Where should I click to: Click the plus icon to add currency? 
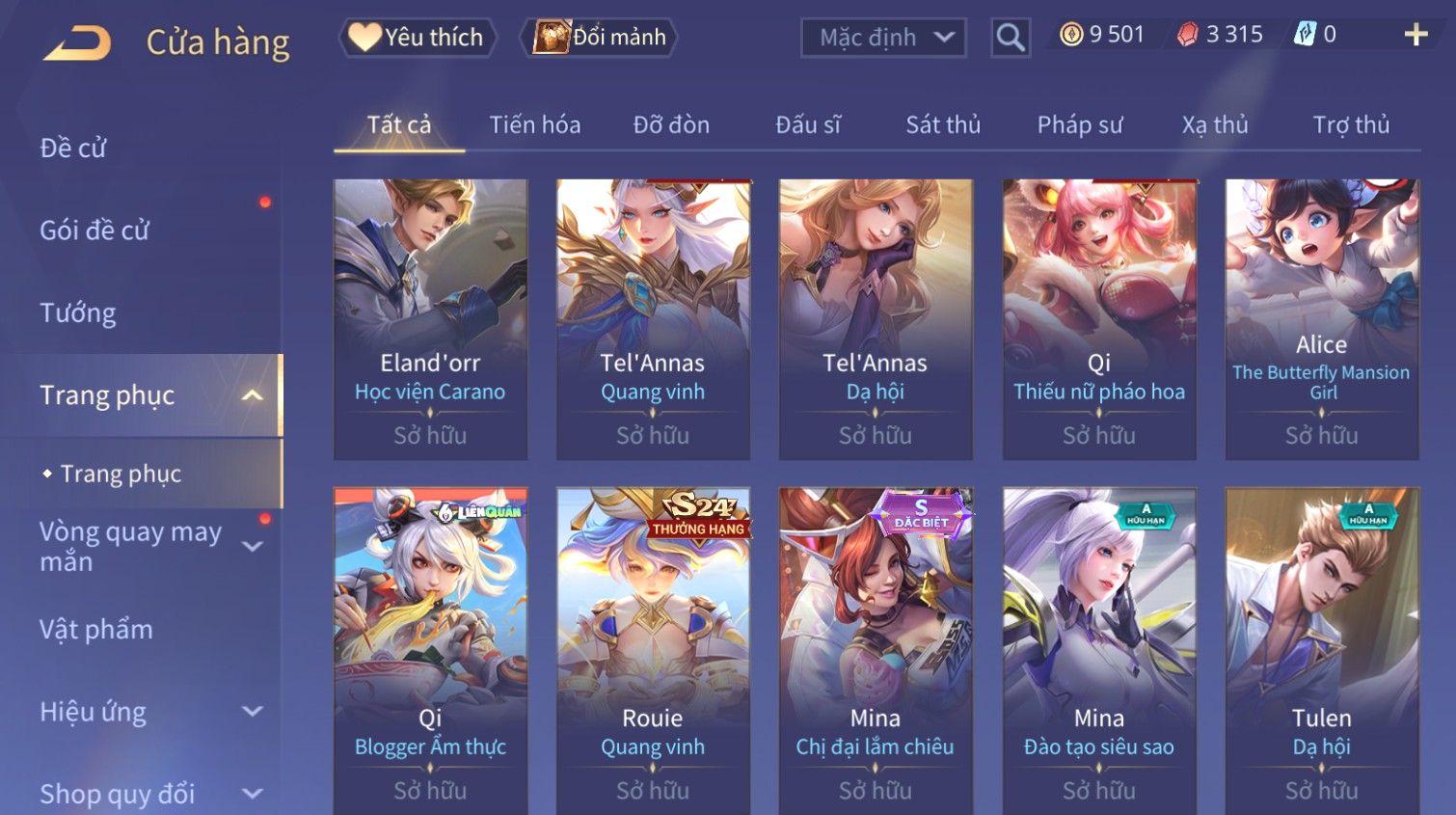(x=1416, y=35)
